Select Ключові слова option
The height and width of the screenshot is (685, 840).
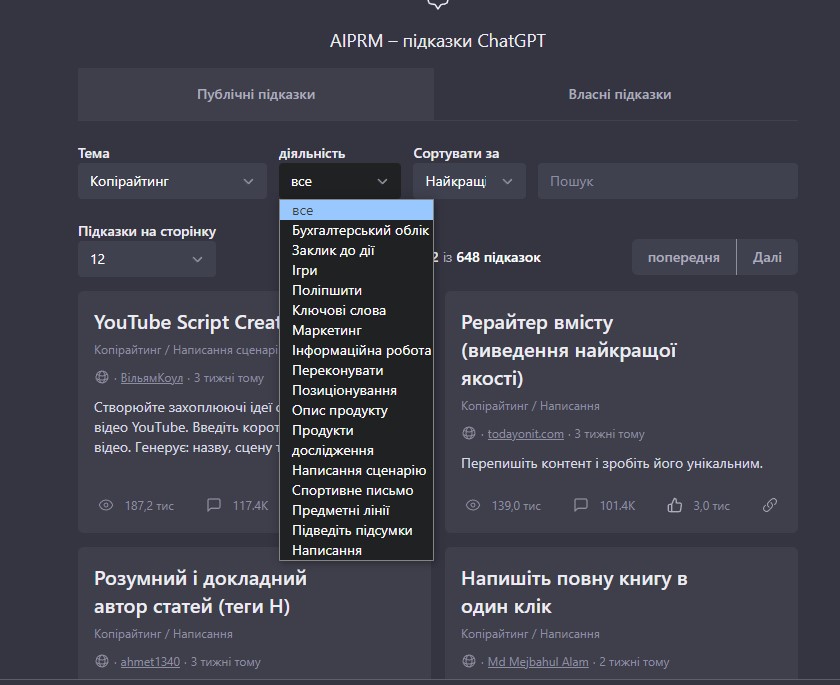[x=356, y=310]
